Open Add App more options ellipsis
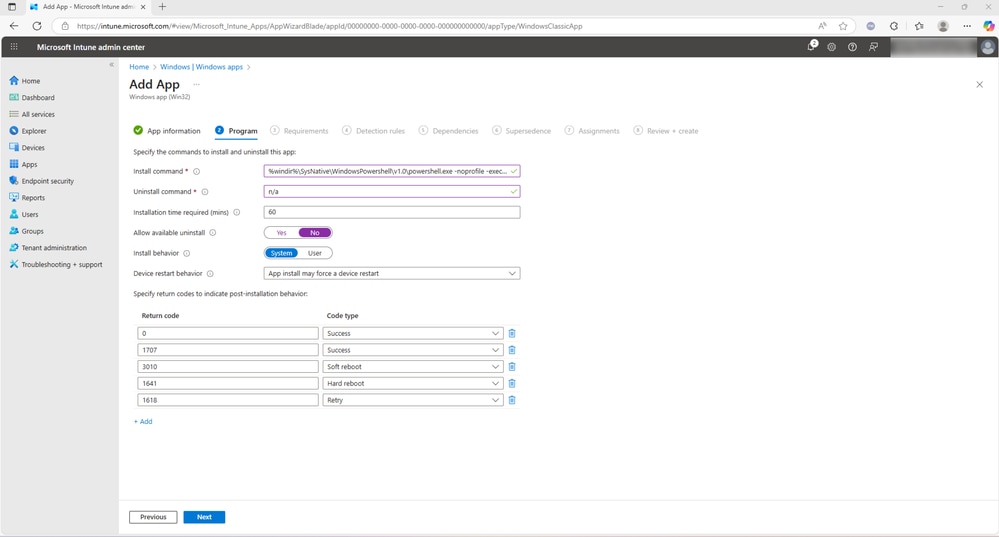This screenshot has width=999, height=537. tap(197, 84)
